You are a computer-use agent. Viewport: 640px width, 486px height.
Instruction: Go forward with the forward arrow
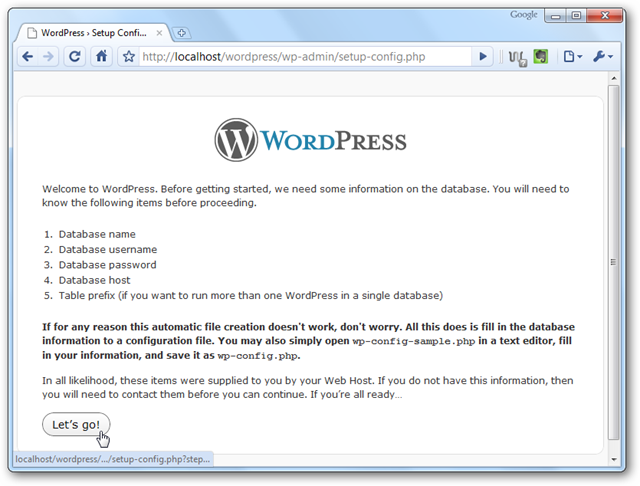[48, 56]
